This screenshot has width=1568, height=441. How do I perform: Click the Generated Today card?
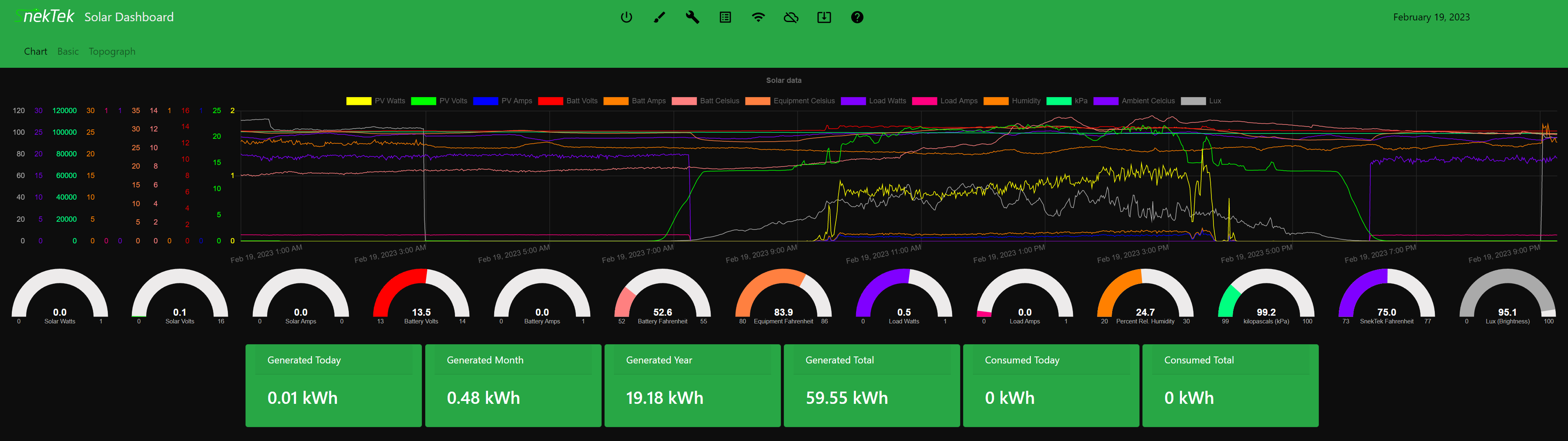click(x=333, y=385)
